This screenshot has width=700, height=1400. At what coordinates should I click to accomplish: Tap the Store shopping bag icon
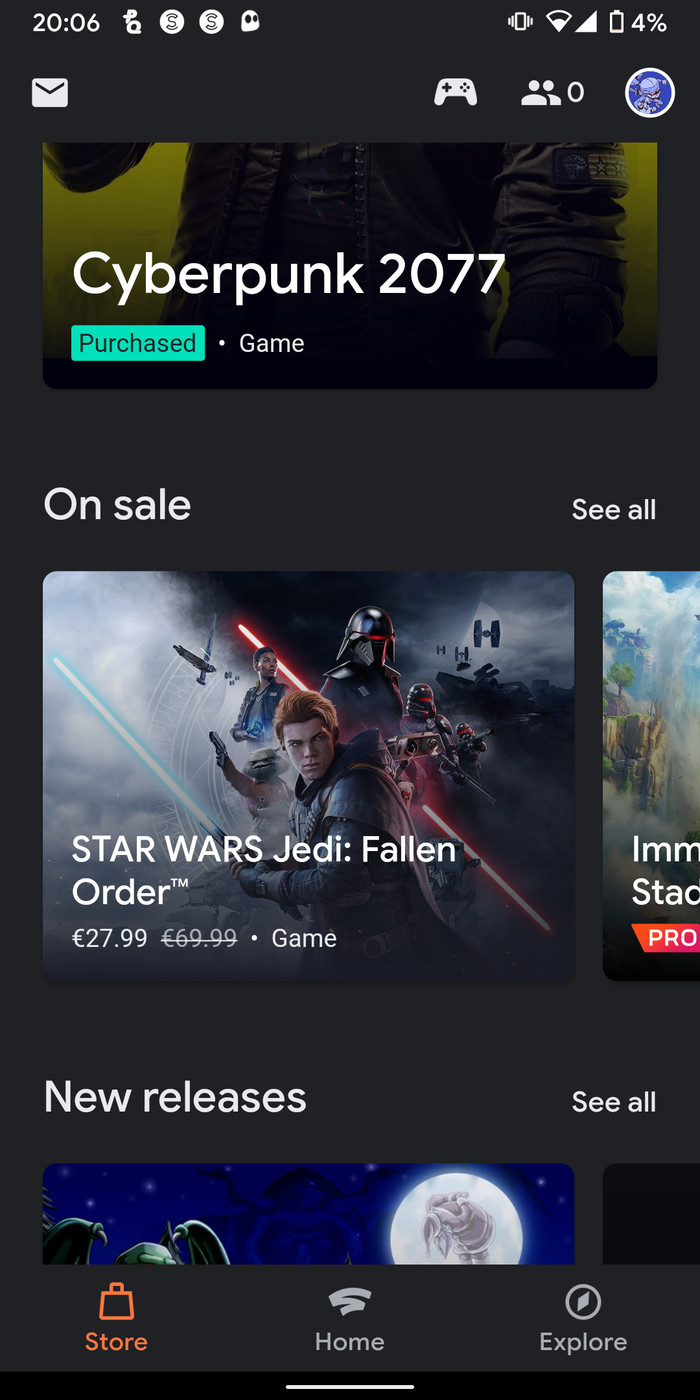[x=116, y=1301]
